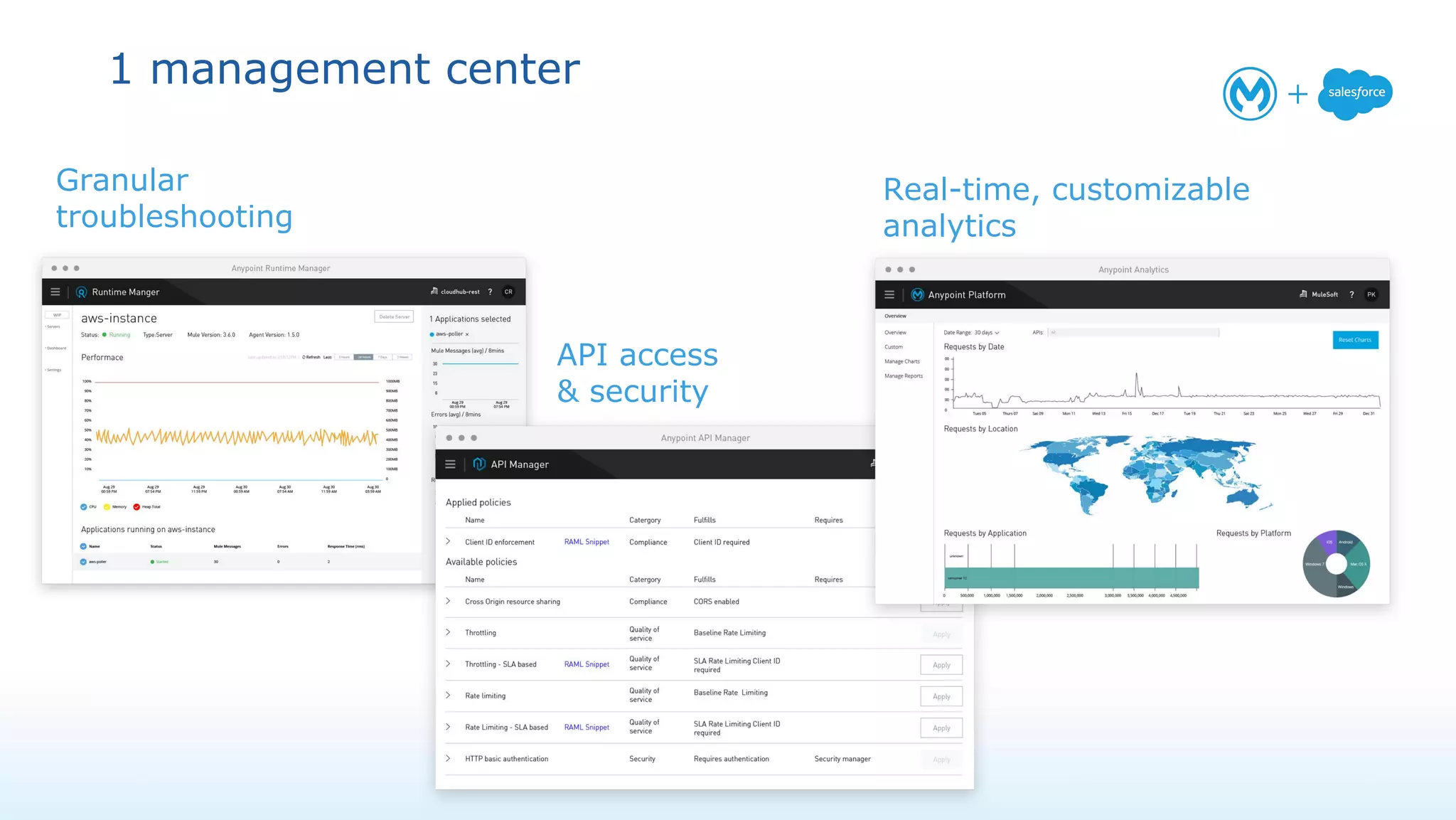Click the iOS slice of platform donut
This screenshot has height=820, width=1456.
(x=1328, y=542)
